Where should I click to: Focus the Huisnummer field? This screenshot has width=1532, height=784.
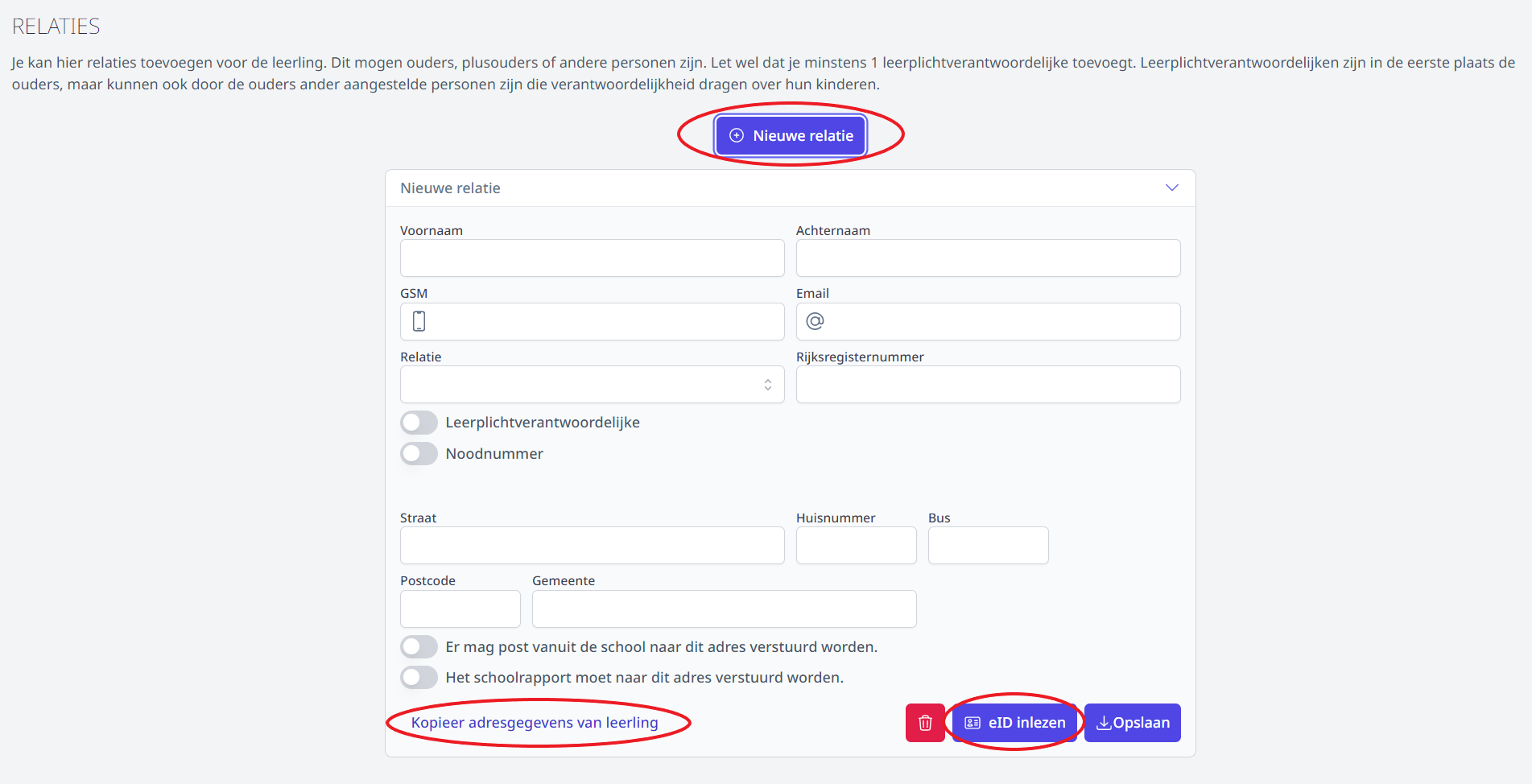coord(857,546)
